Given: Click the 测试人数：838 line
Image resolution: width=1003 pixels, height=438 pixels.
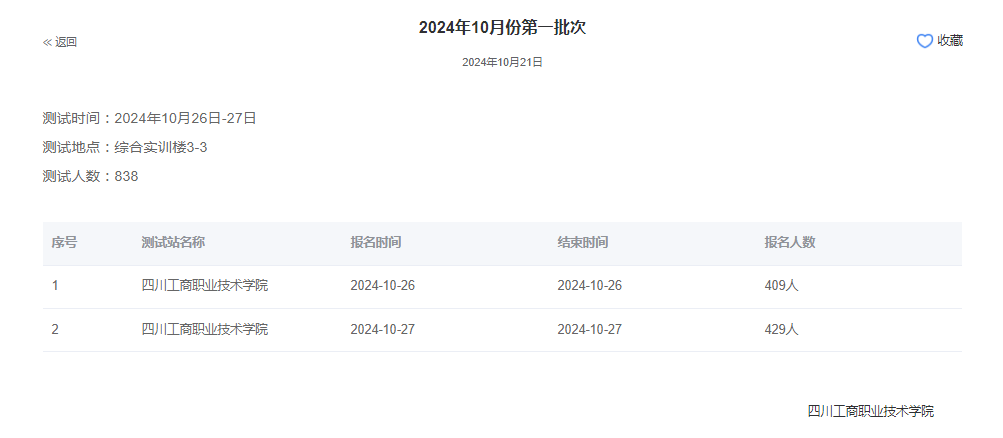Looking at the screenshot, I should point(90,176).
